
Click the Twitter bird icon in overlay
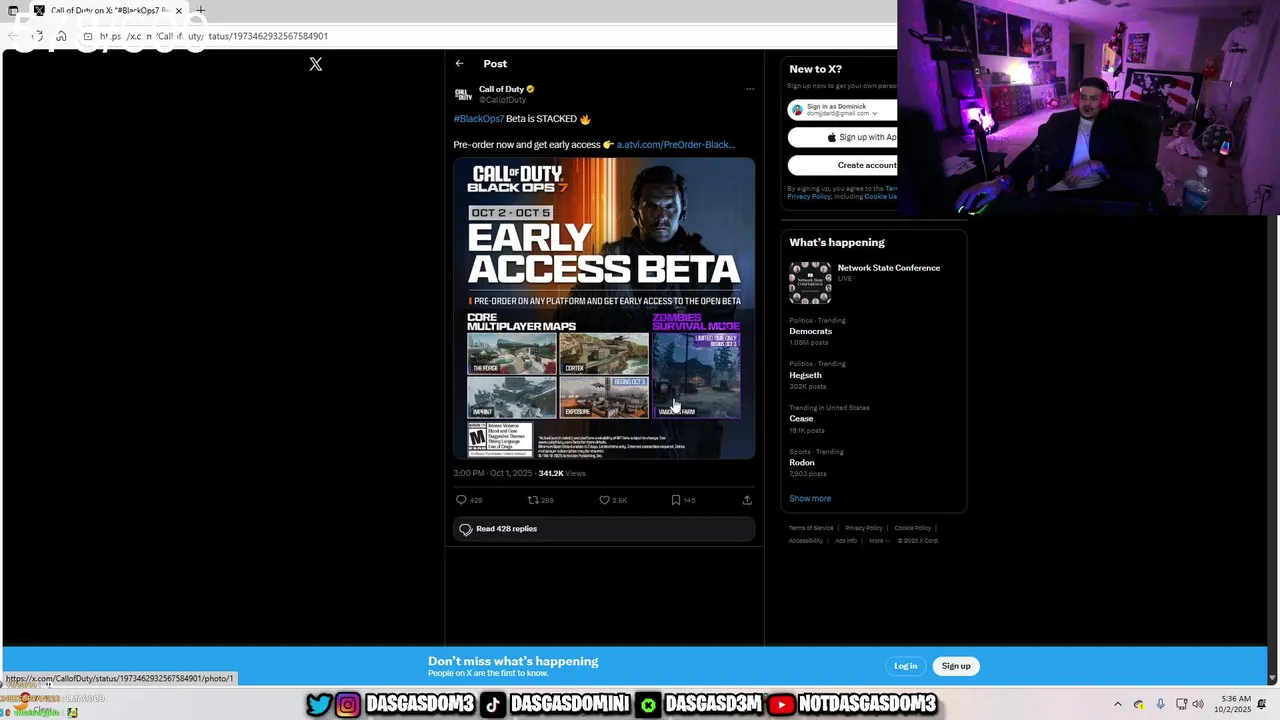319,705
